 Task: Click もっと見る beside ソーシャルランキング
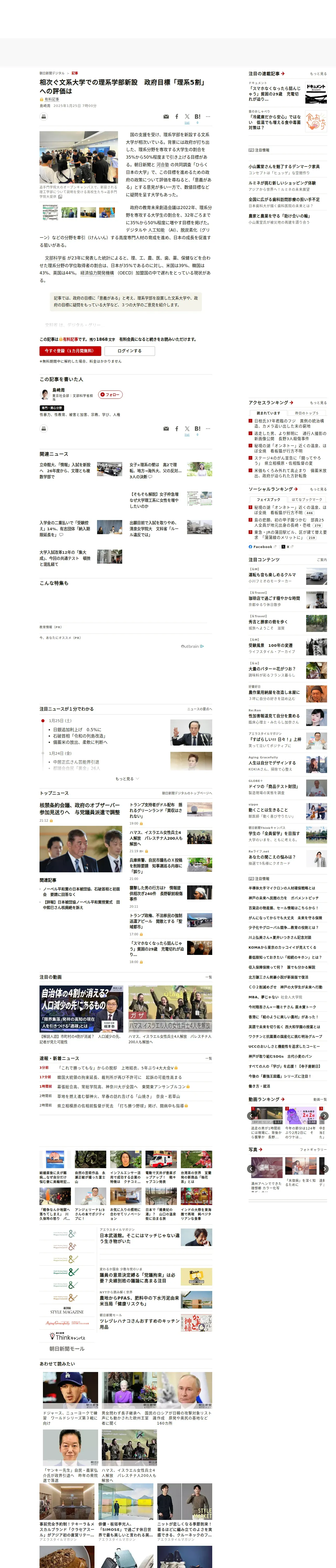[318, 489]
